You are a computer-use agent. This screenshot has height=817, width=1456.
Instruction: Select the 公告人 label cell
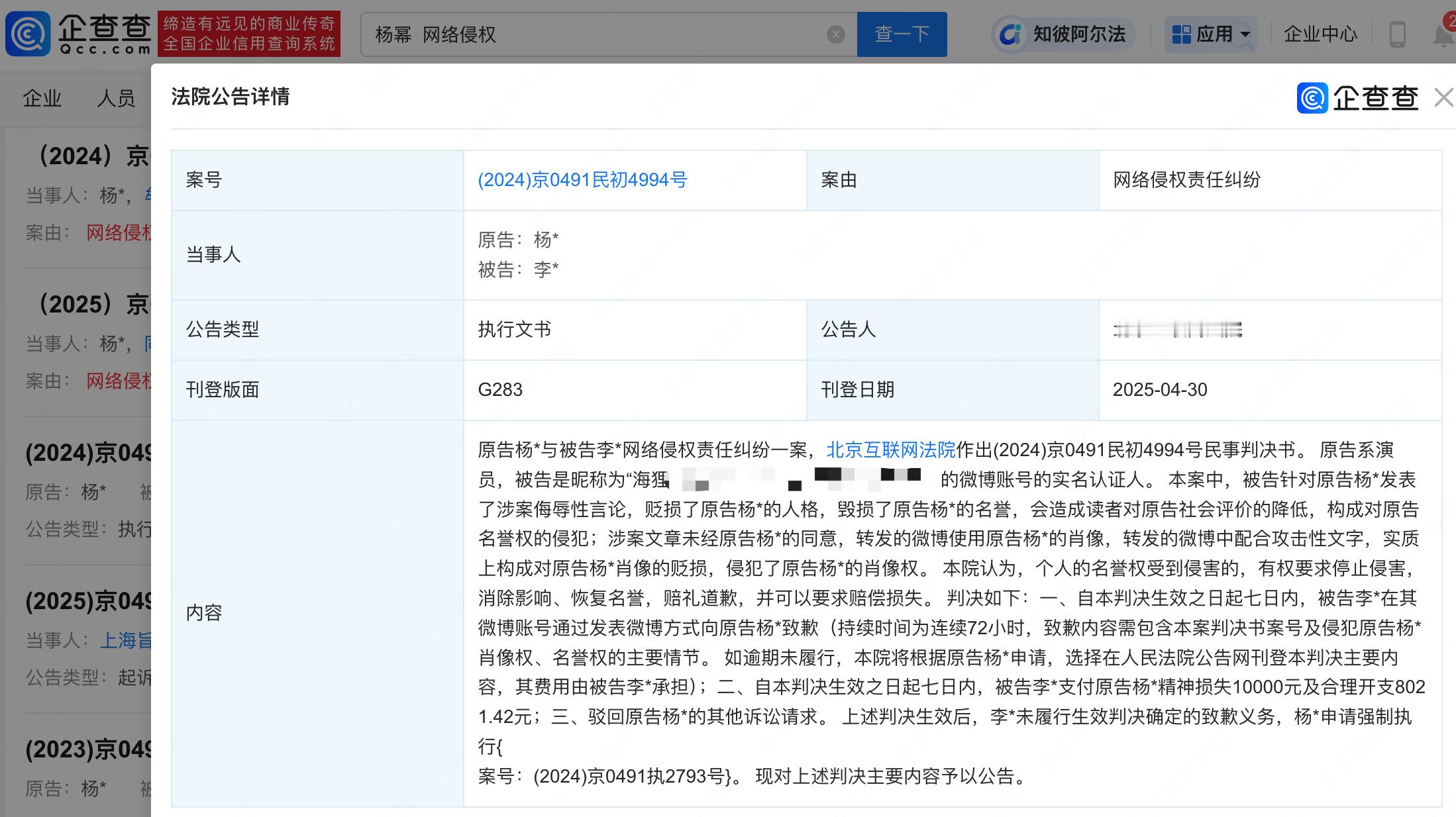pyautogui.click(x=953, y=330)
